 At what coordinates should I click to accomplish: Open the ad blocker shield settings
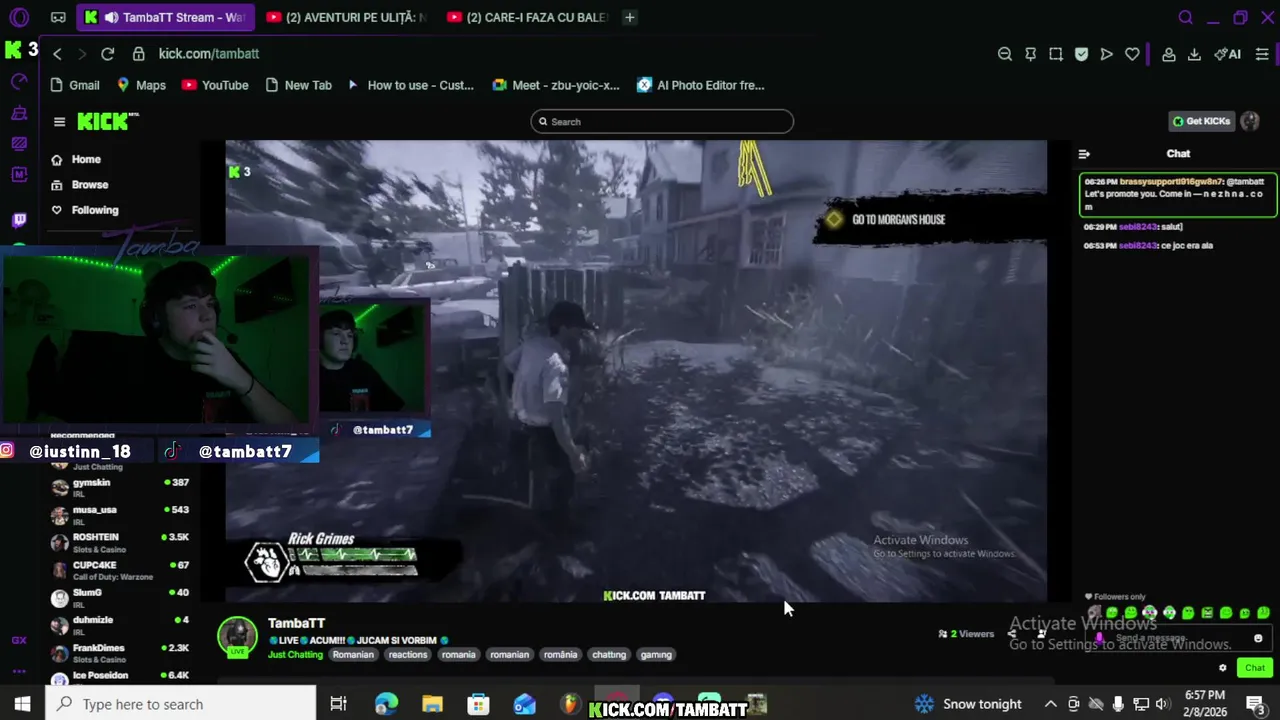(x=1081, y=54)
